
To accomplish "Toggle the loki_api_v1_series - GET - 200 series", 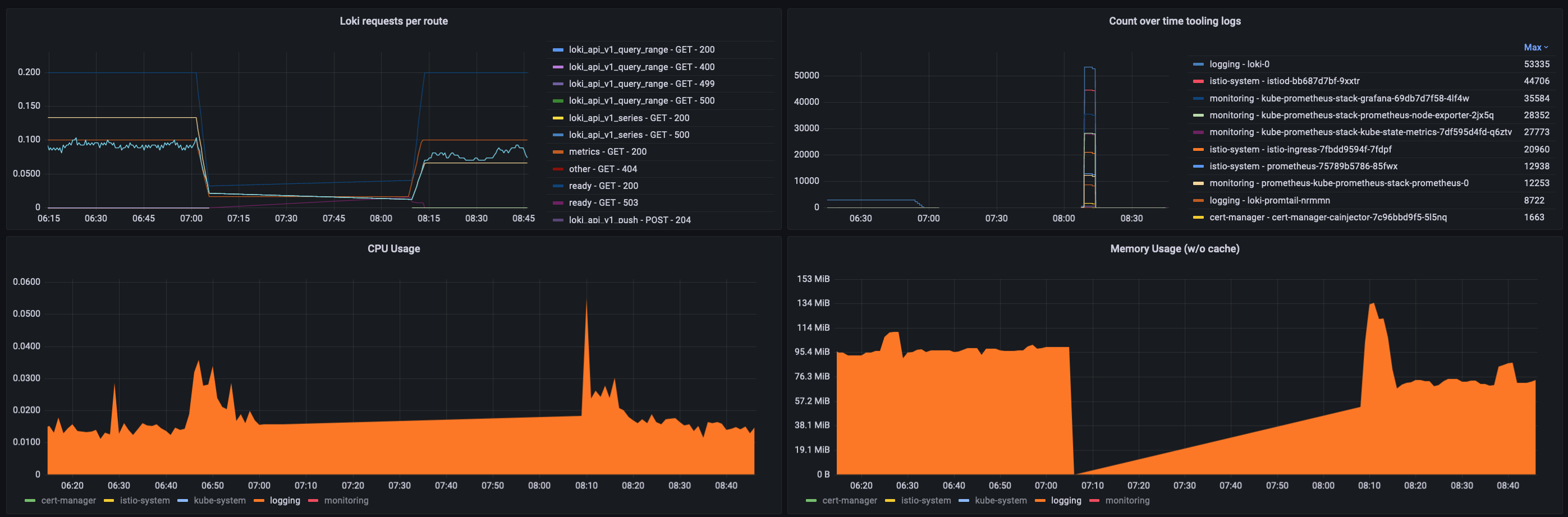I will [x=629, y=118].
